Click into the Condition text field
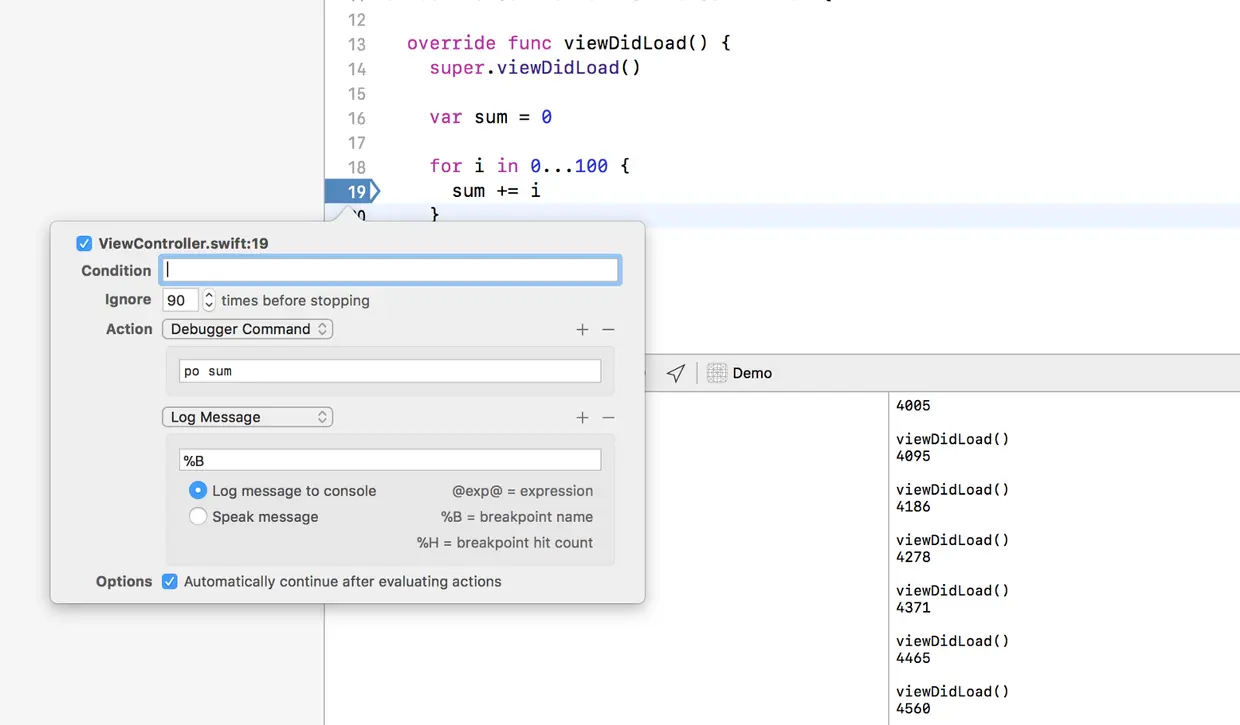Viewport: 1240px width, 725px height. click(390, 270)
